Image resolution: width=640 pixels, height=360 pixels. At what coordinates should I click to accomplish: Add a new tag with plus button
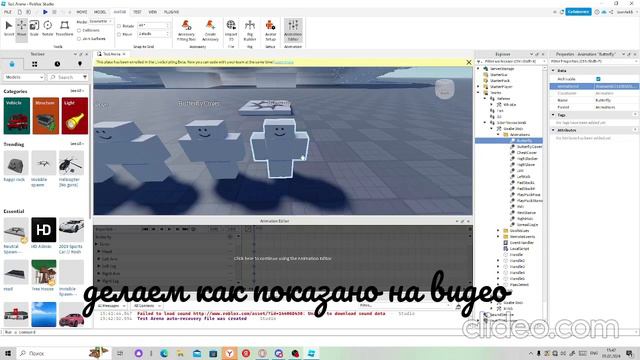635,115
